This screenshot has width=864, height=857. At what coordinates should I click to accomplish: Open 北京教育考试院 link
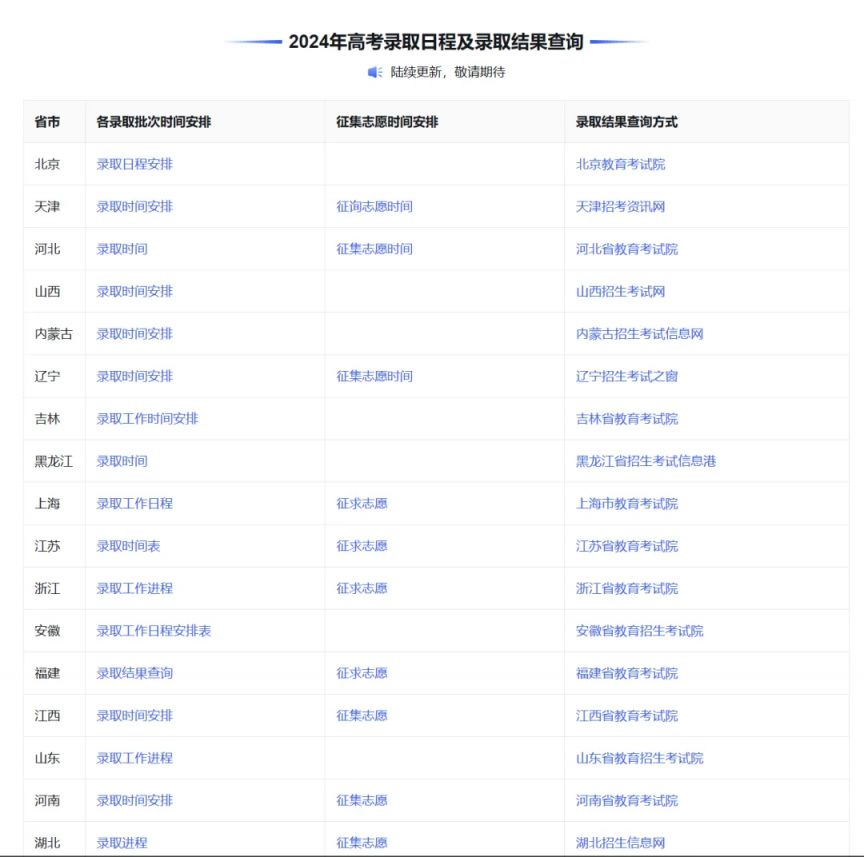point(620,164)
